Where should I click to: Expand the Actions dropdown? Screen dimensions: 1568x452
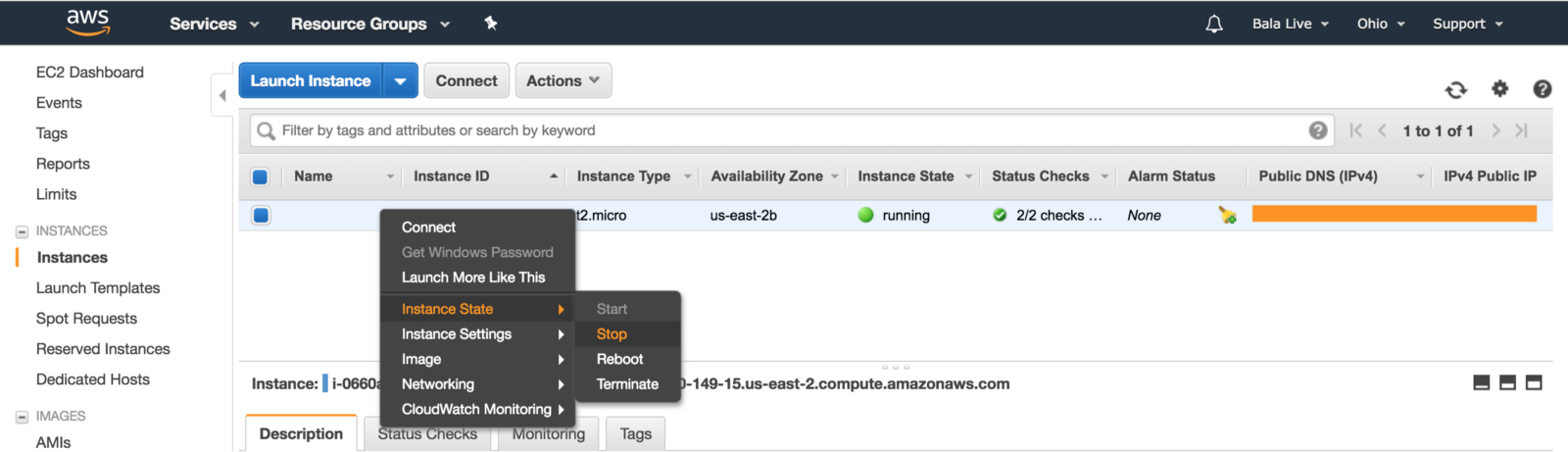pos(563,81)
